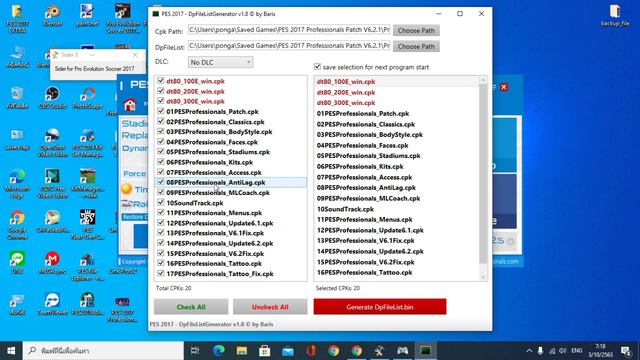Open the TeamViewer desktop shortcut
The width and height of the screenshot is (640, 360).
tap(52, 304)
